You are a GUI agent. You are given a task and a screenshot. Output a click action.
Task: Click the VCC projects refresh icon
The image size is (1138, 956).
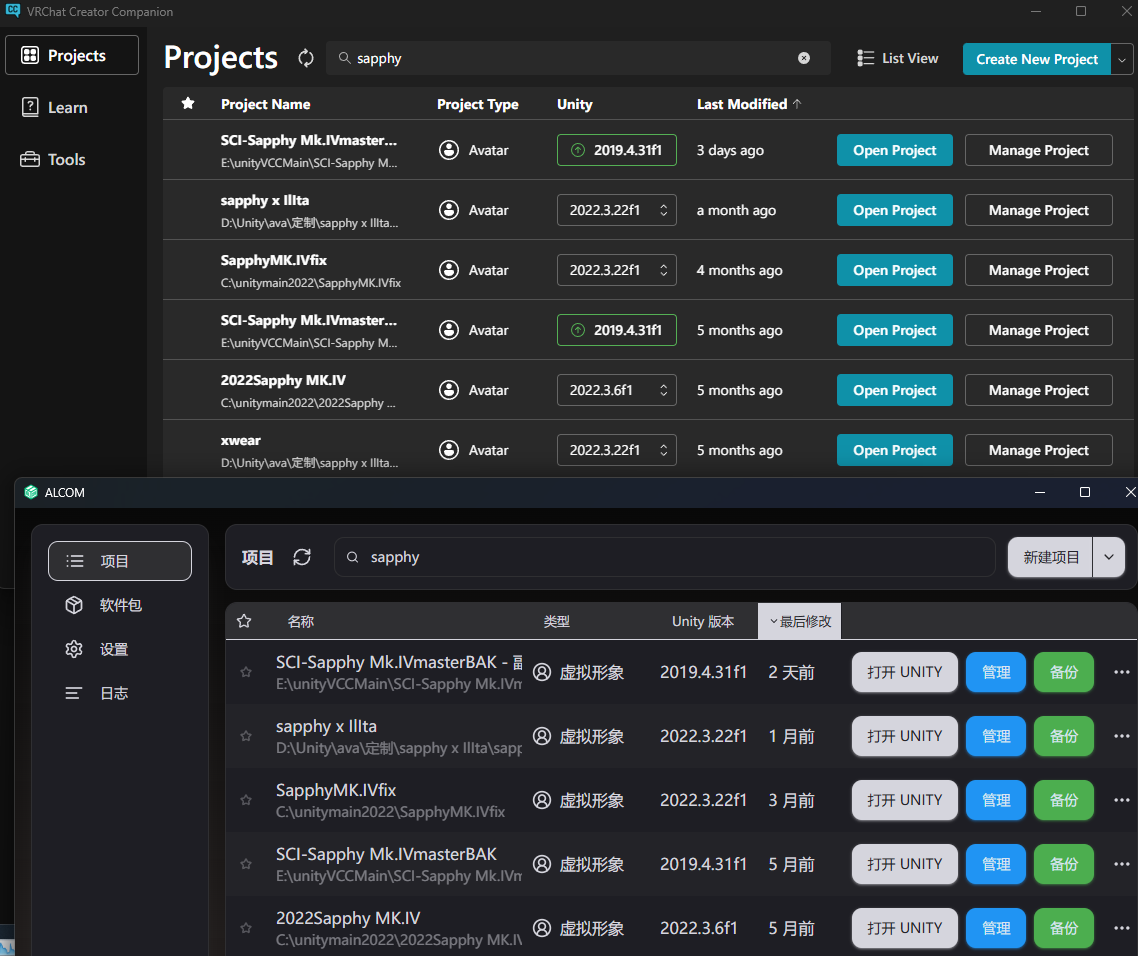[x=306, y=59]
